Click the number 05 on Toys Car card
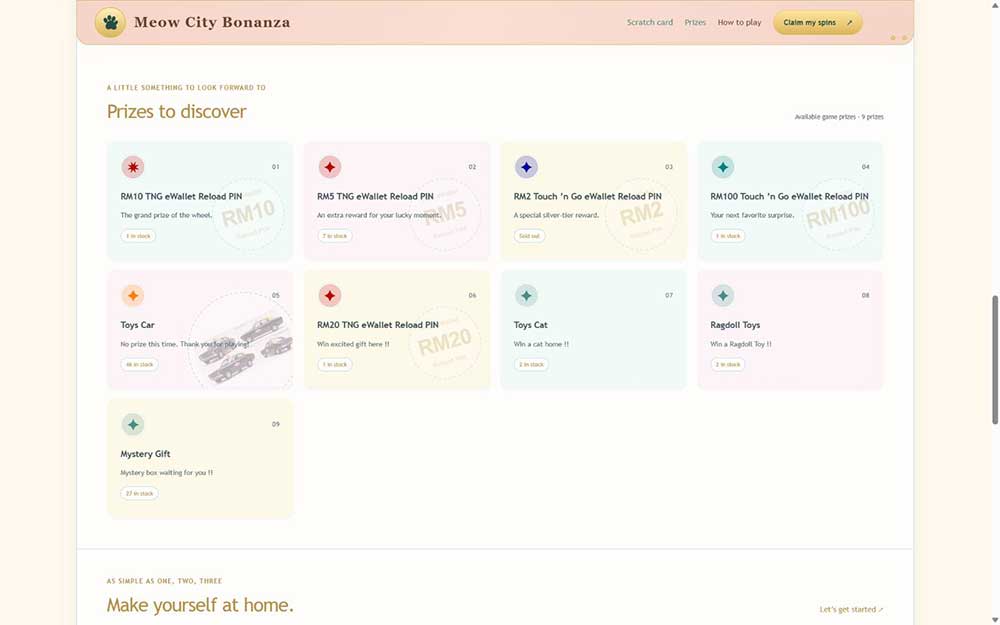Viewport: 1000px width, 625px height. pyautogui.click(x=276, y=295)
